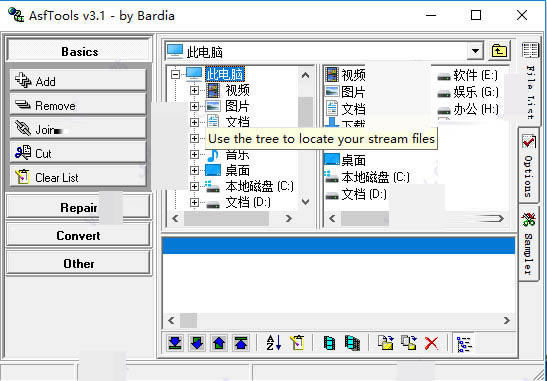The height and width of the screenshot is (381, 547).
Task: Go up one folder level
Action: coord(499,51)
